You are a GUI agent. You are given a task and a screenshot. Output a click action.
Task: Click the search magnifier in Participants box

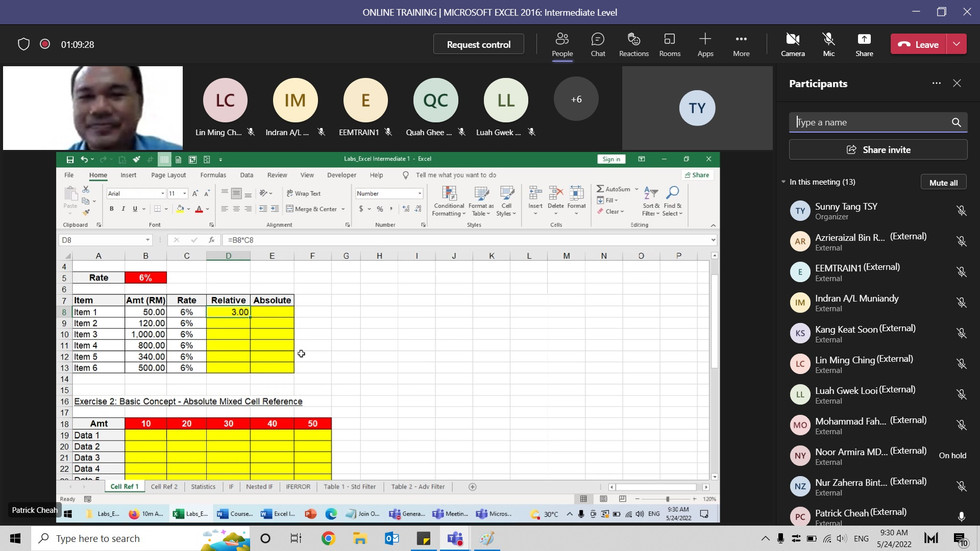click(956, 122)
